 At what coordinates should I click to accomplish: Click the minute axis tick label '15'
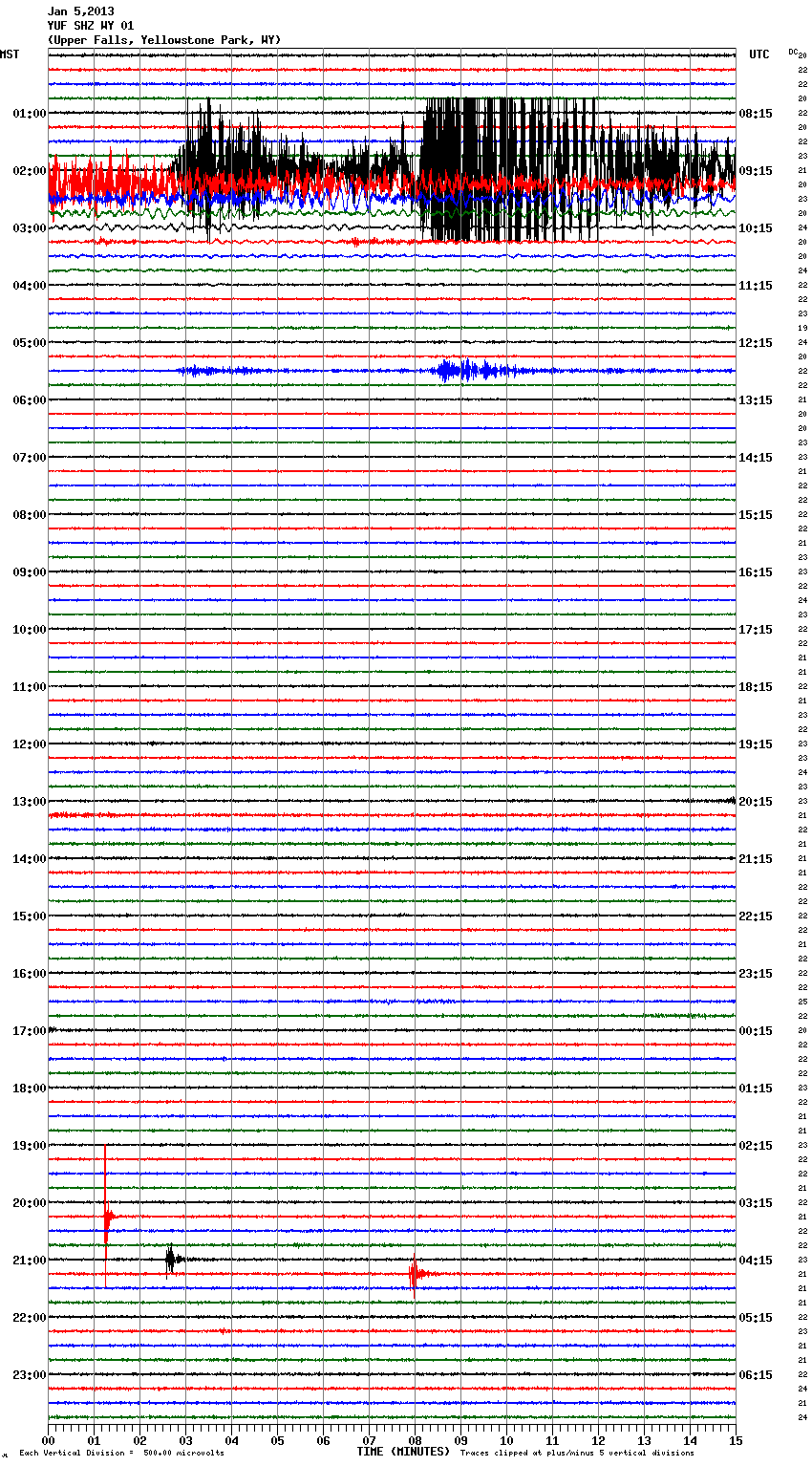point(736,1440)
